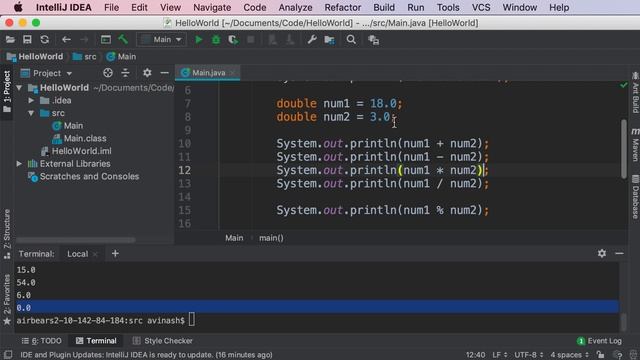The width and height of the screenshot is (640, 360).
Task: Toggle the 1: Project side tool window
Action: tap(7, 91)
